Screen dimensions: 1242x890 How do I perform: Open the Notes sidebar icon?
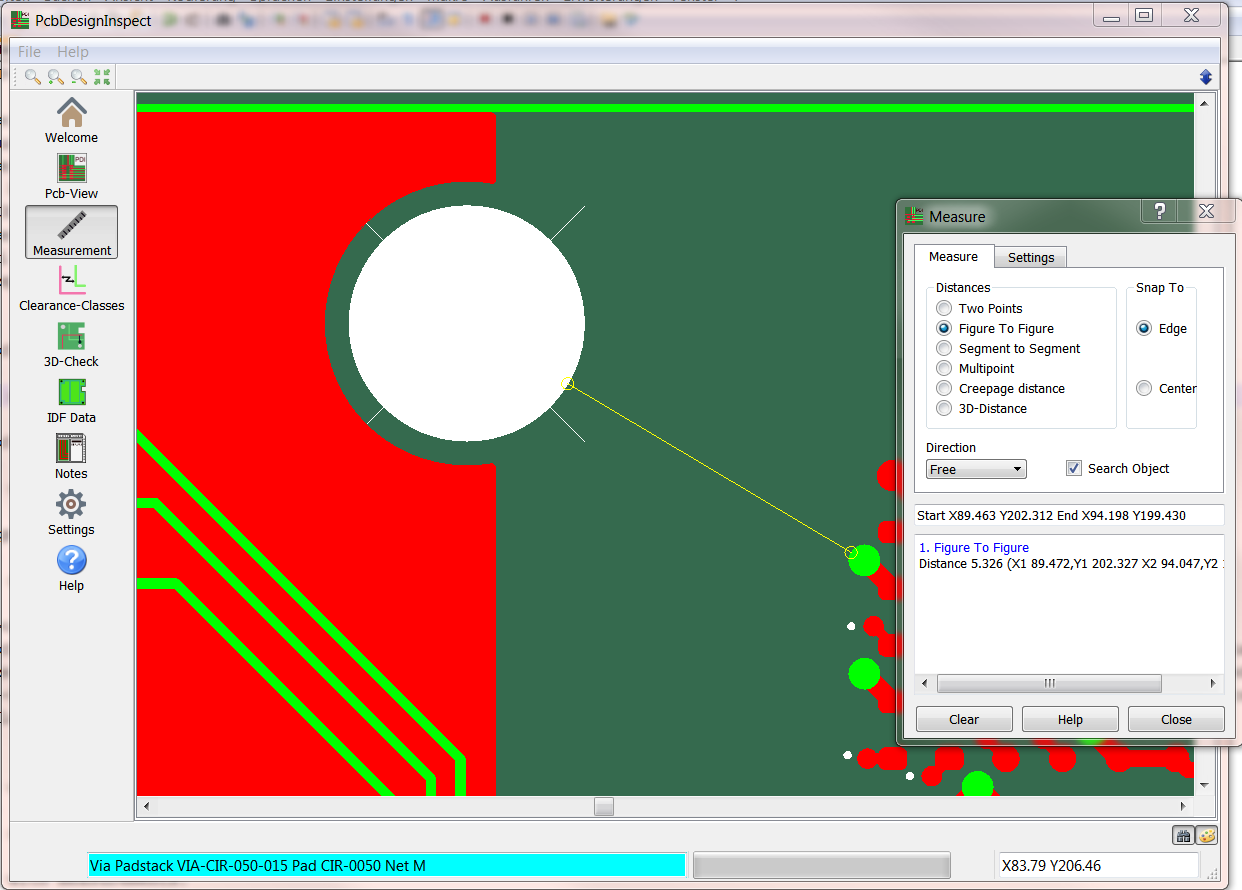pyautogui.click(x=71, y=448)
